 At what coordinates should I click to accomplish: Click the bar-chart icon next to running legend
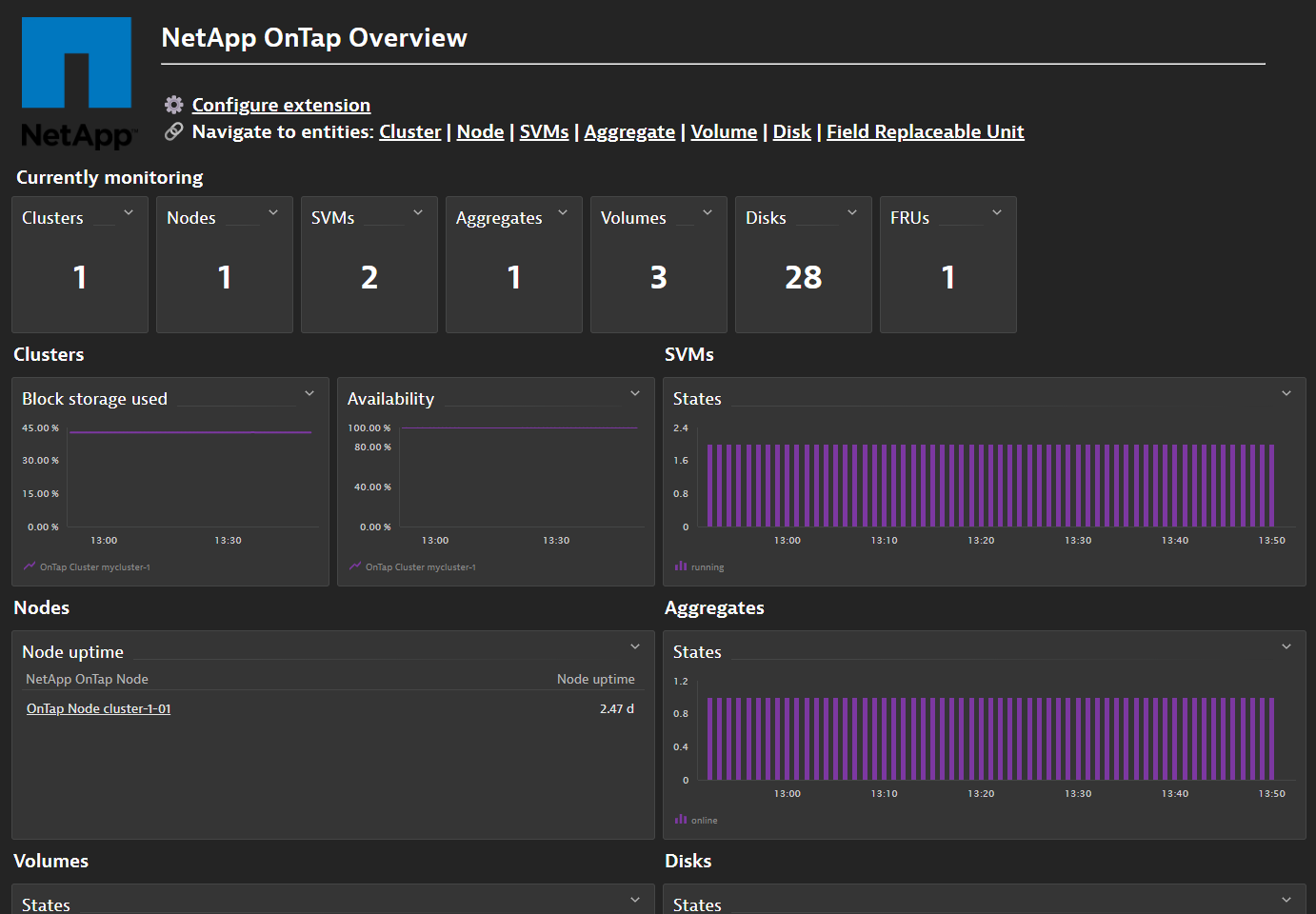pyautogui.click(x=680, y=566)
